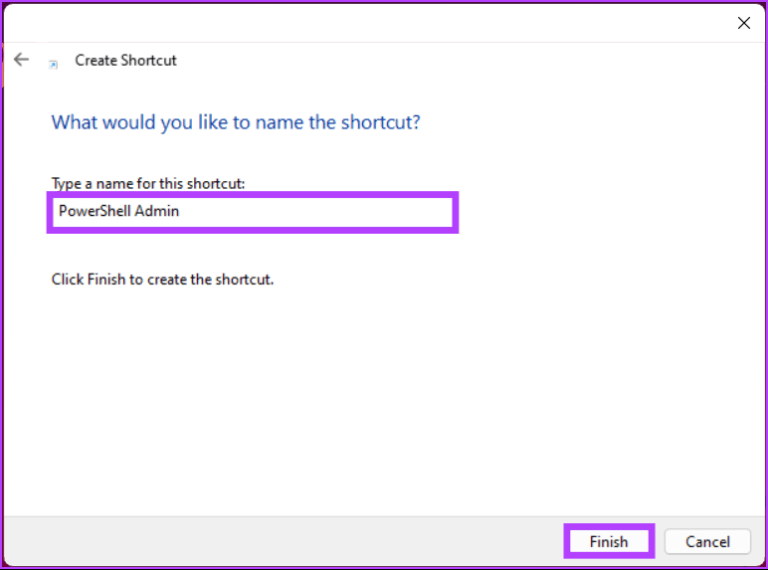Click the shortcut icon beside Create Shortcut
The height and width of the screenshot is (570, 768).
(53, 64)
